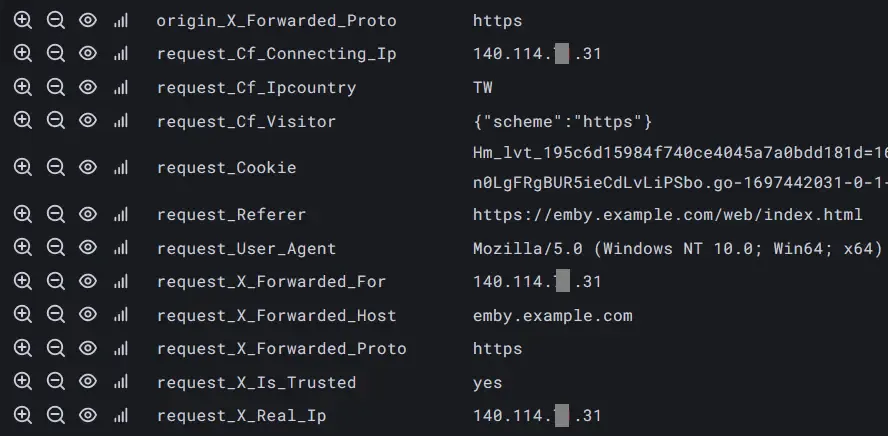Filter for value of request_X_Forwarded_Host
The image size is (888, 436).
(22, 315)
